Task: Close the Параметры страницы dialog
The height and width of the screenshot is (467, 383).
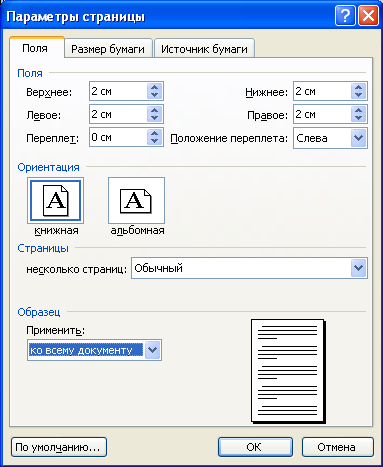Action: pos(368,16)
